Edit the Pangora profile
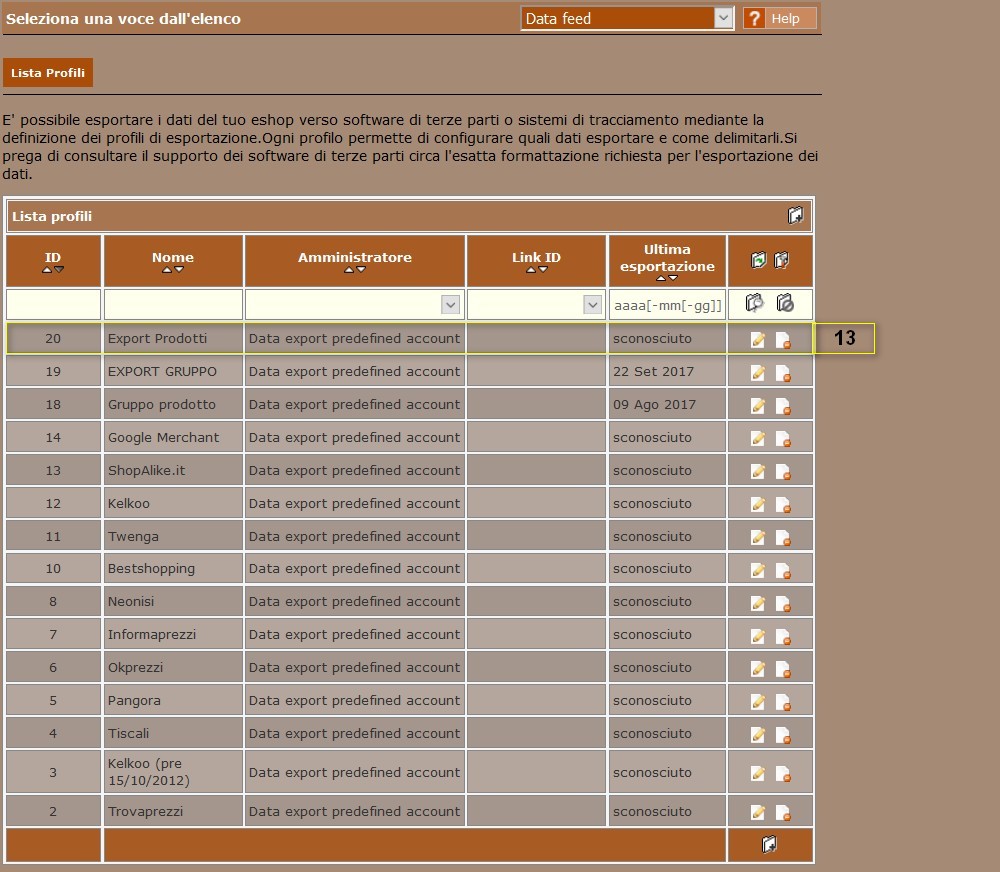Image resolution: width=1000 pixels, height=872 pixels. coord(758,702)
